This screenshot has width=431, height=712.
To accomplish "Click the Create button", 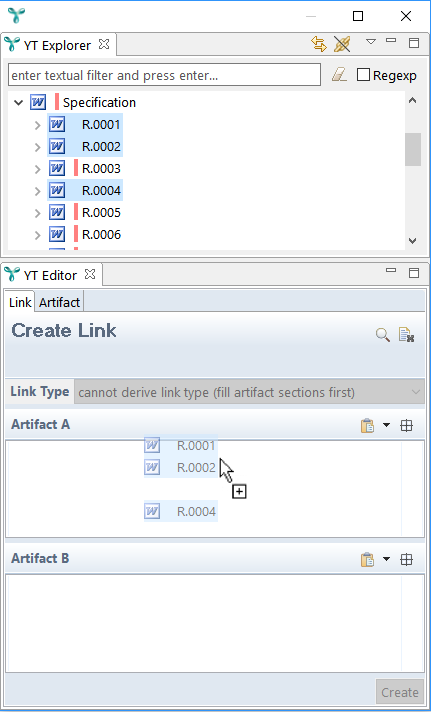I will tap(400, 692).
